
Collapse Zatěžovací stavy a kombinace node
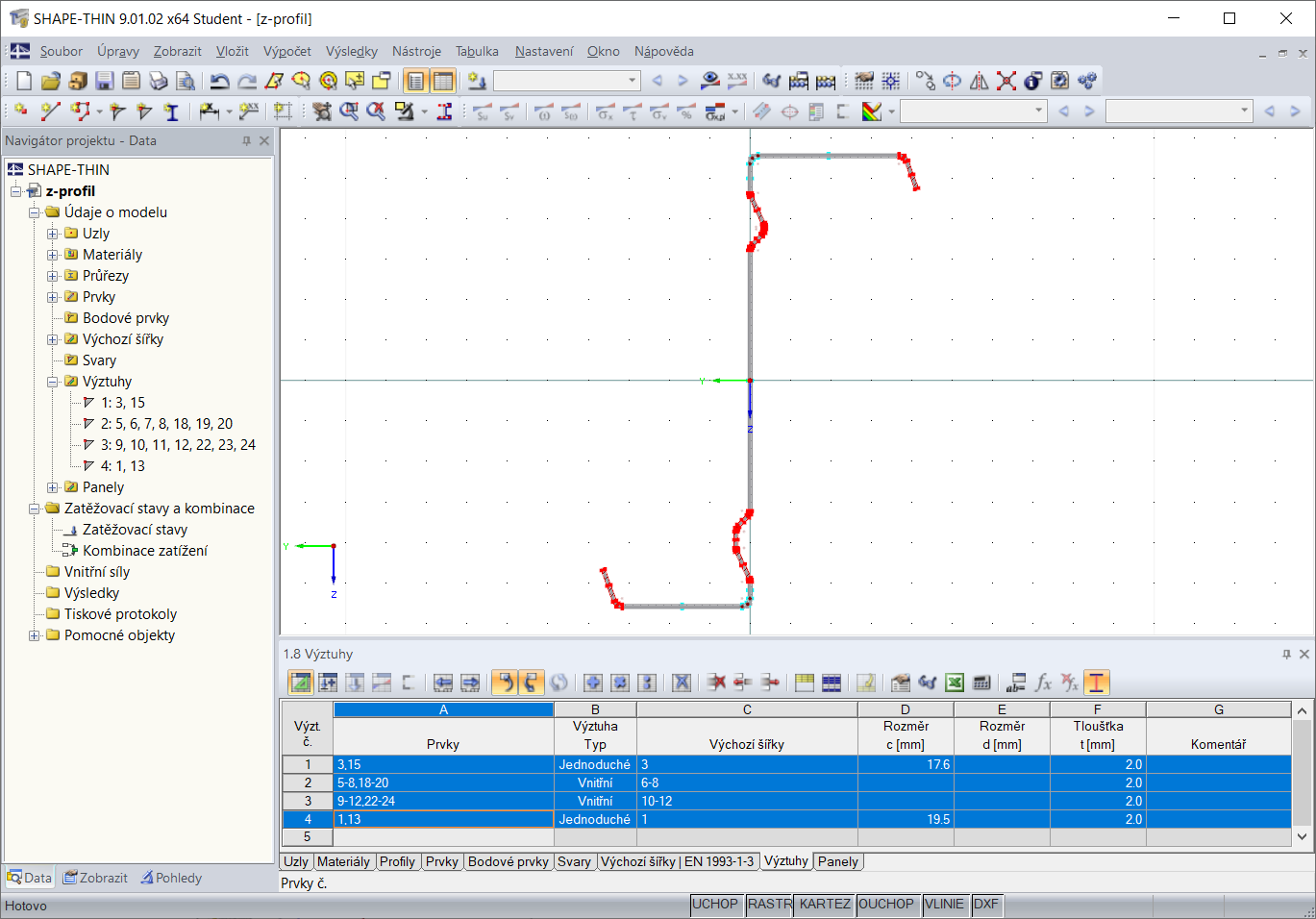tap(35, 509)
